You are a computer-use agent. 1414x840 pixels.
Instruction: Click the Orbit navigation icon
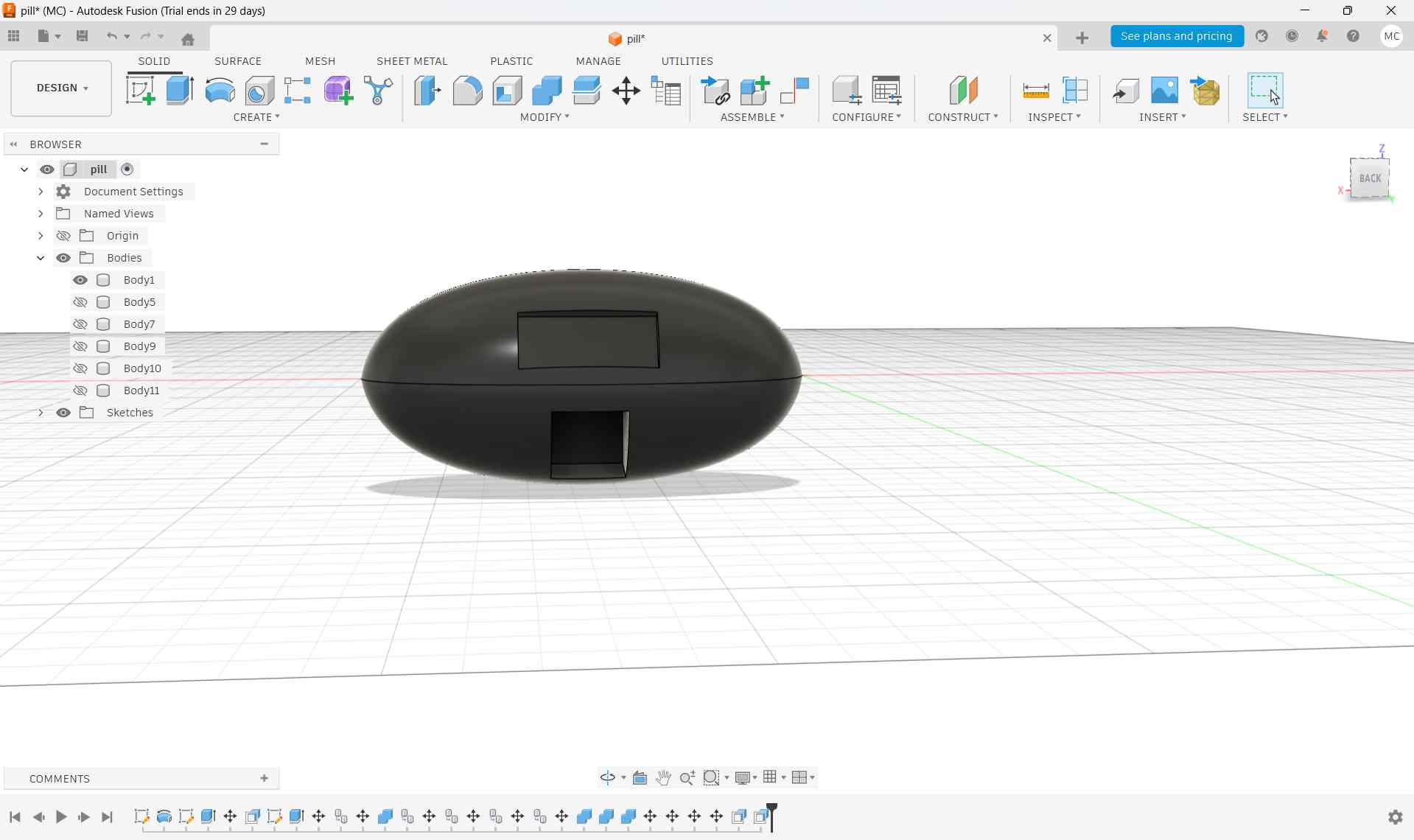(608, 777)
